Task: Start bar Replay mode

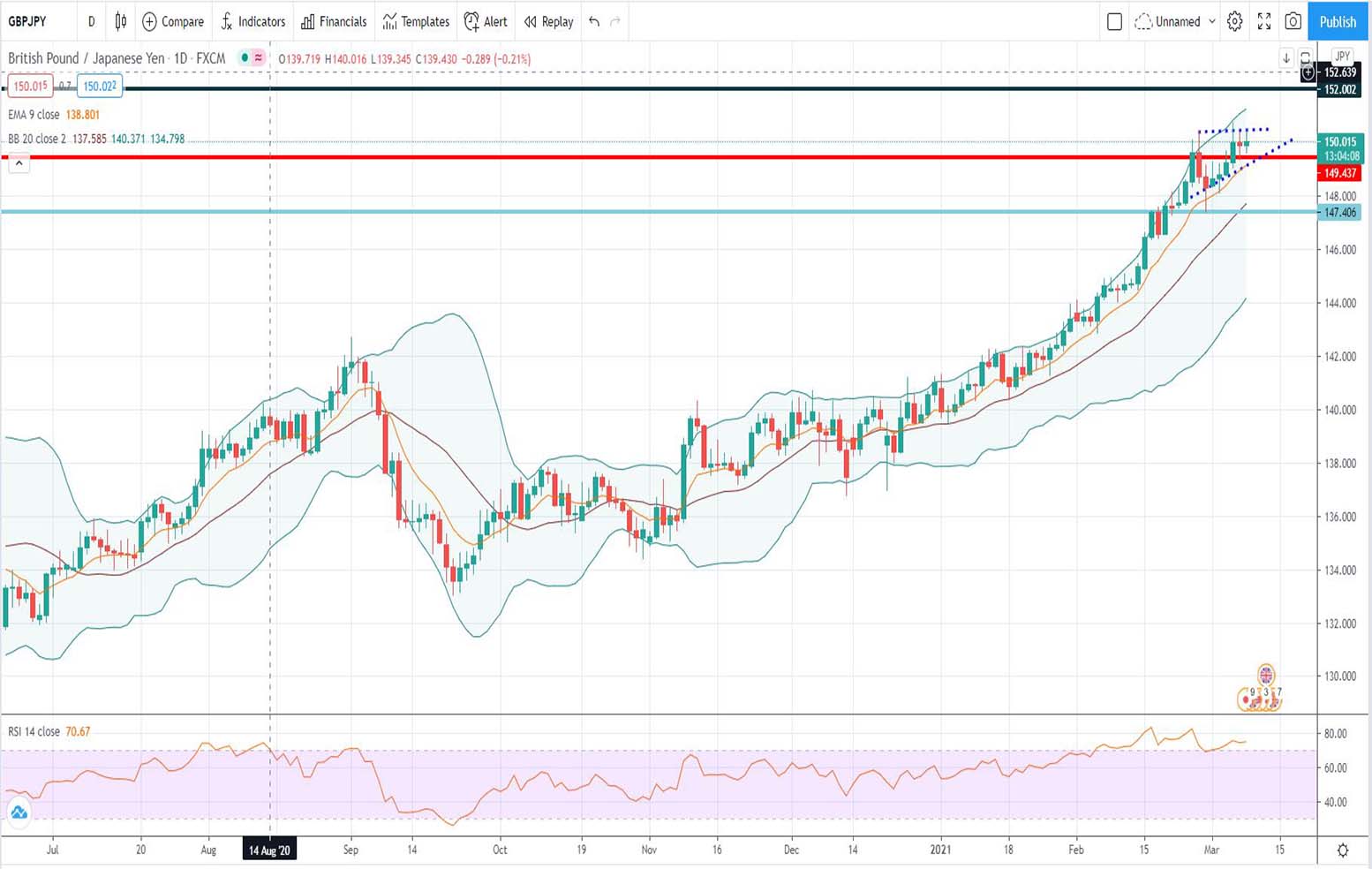Action: coord(547,22)
